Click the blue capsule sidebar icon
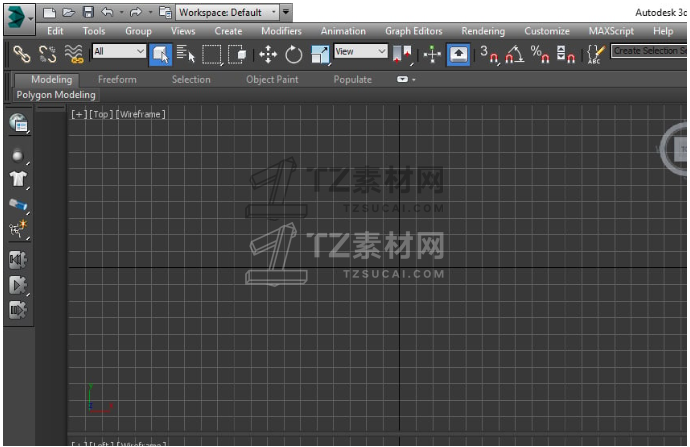690x447 pixels. [18, 205]
